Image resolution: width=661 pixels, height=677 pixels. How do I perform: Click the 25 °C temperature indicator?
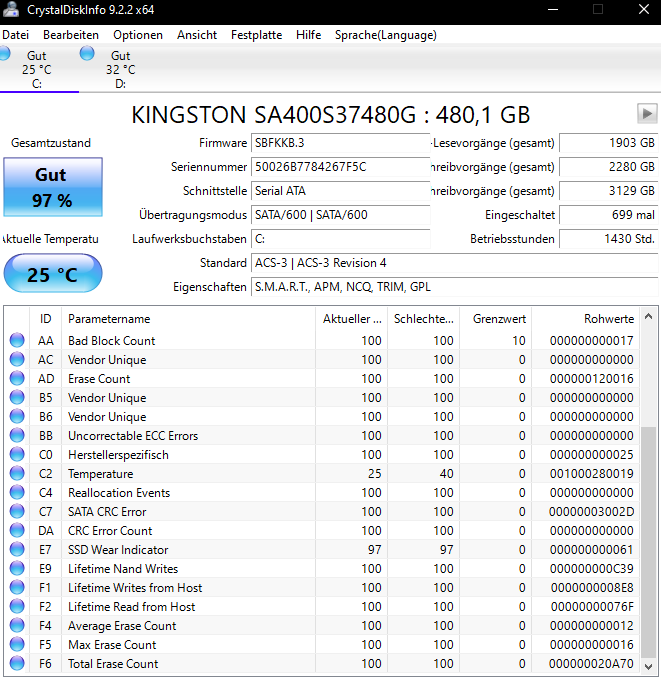(x=53, y=273)
